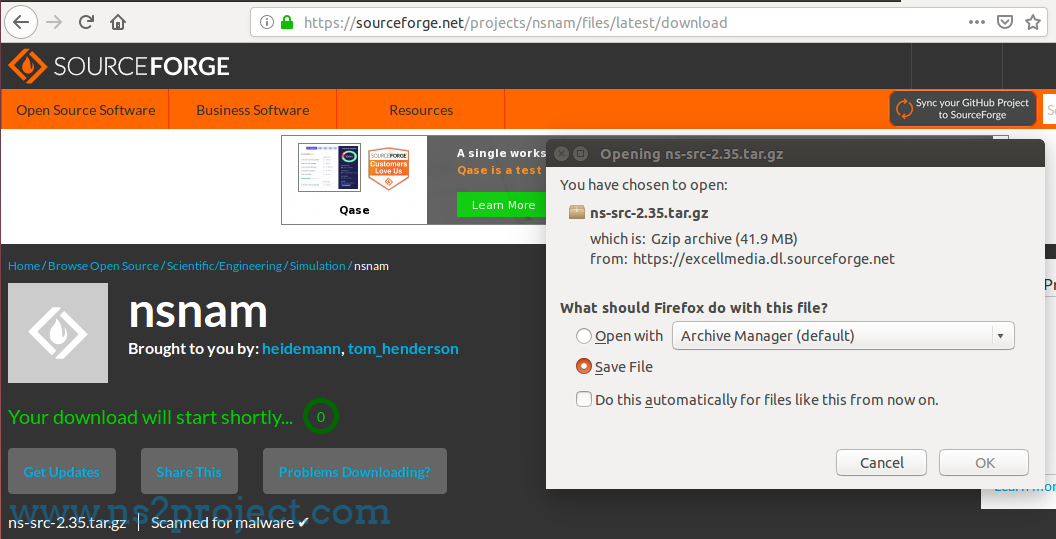Open the browser home page

[118, 22]
